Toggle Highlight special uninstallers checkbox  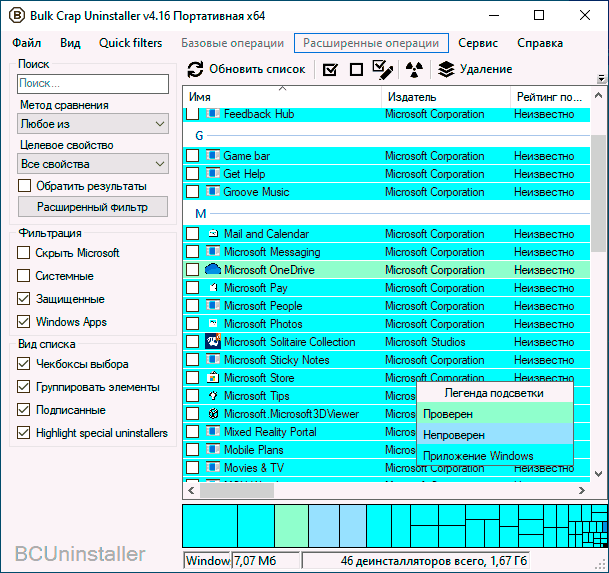[24, 433]
